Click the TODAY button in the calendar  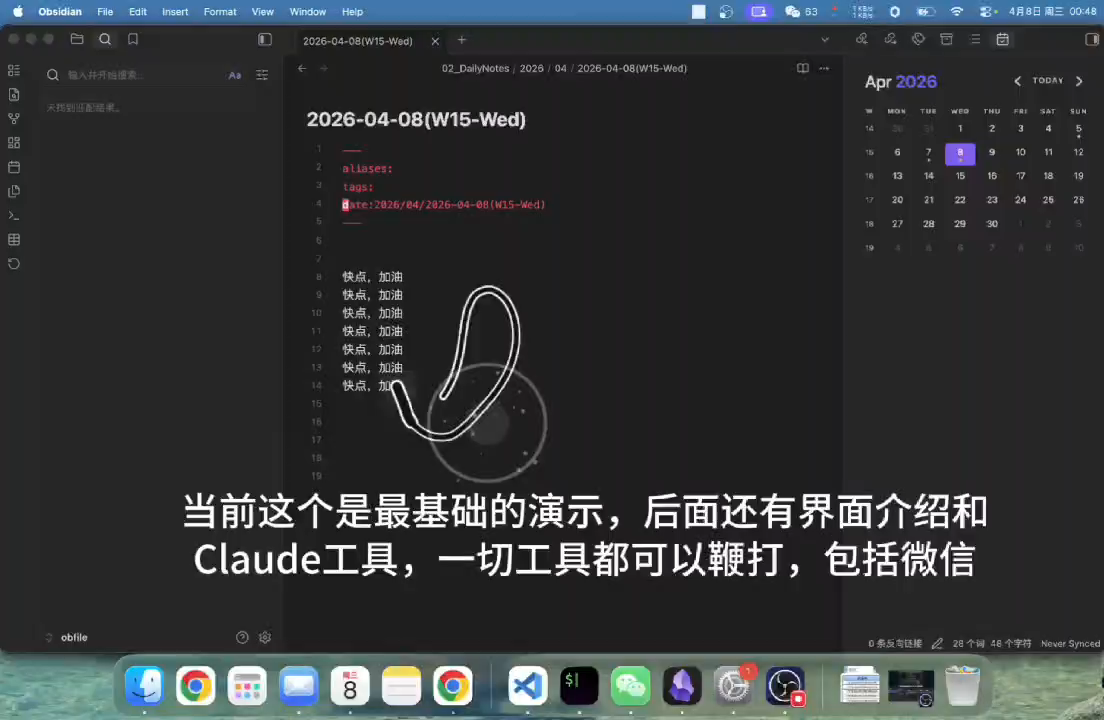(x=1048, y=81)
